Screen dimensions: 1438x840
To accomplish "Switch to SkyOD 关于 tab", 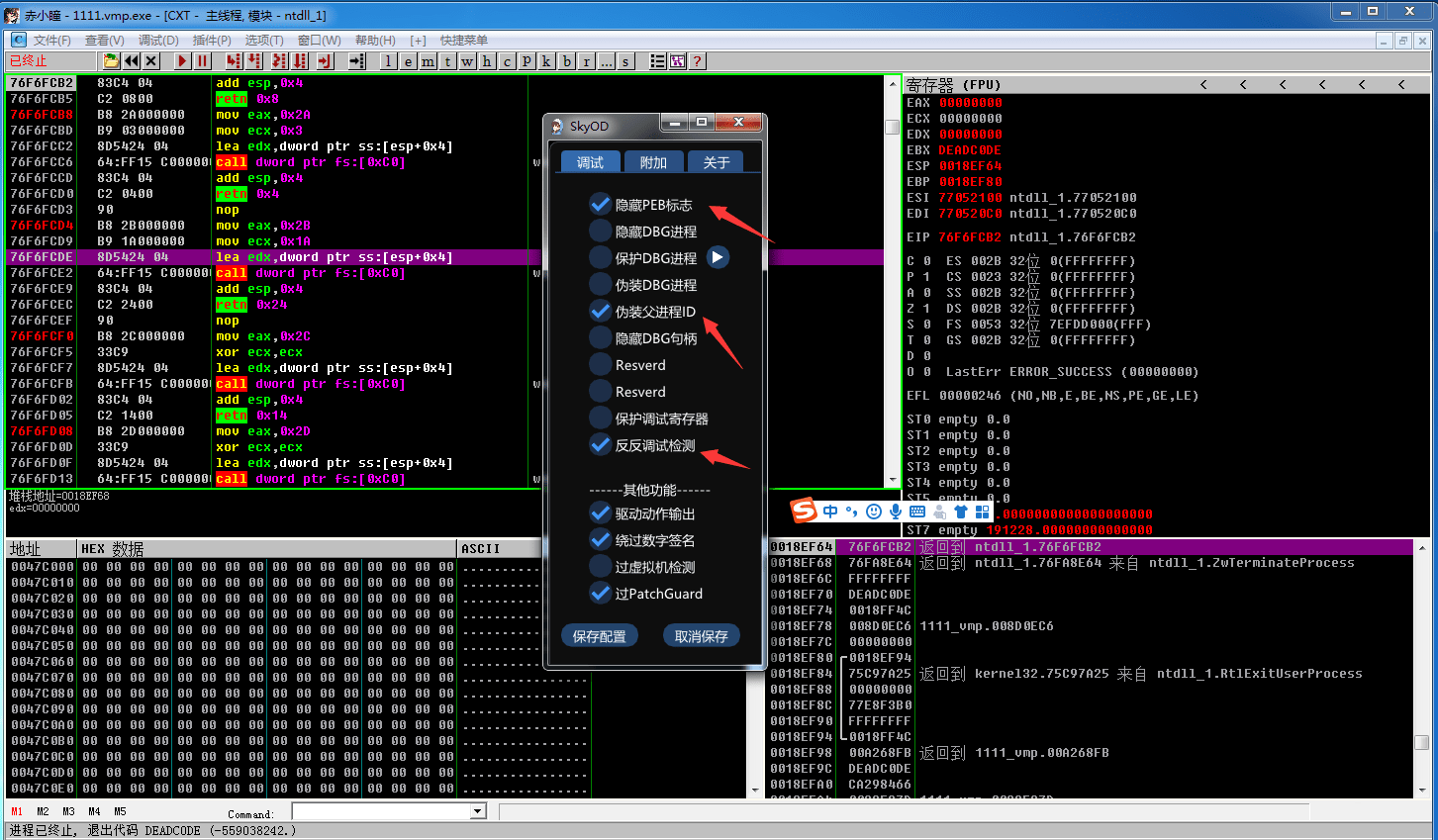I will tap(716, 162).
